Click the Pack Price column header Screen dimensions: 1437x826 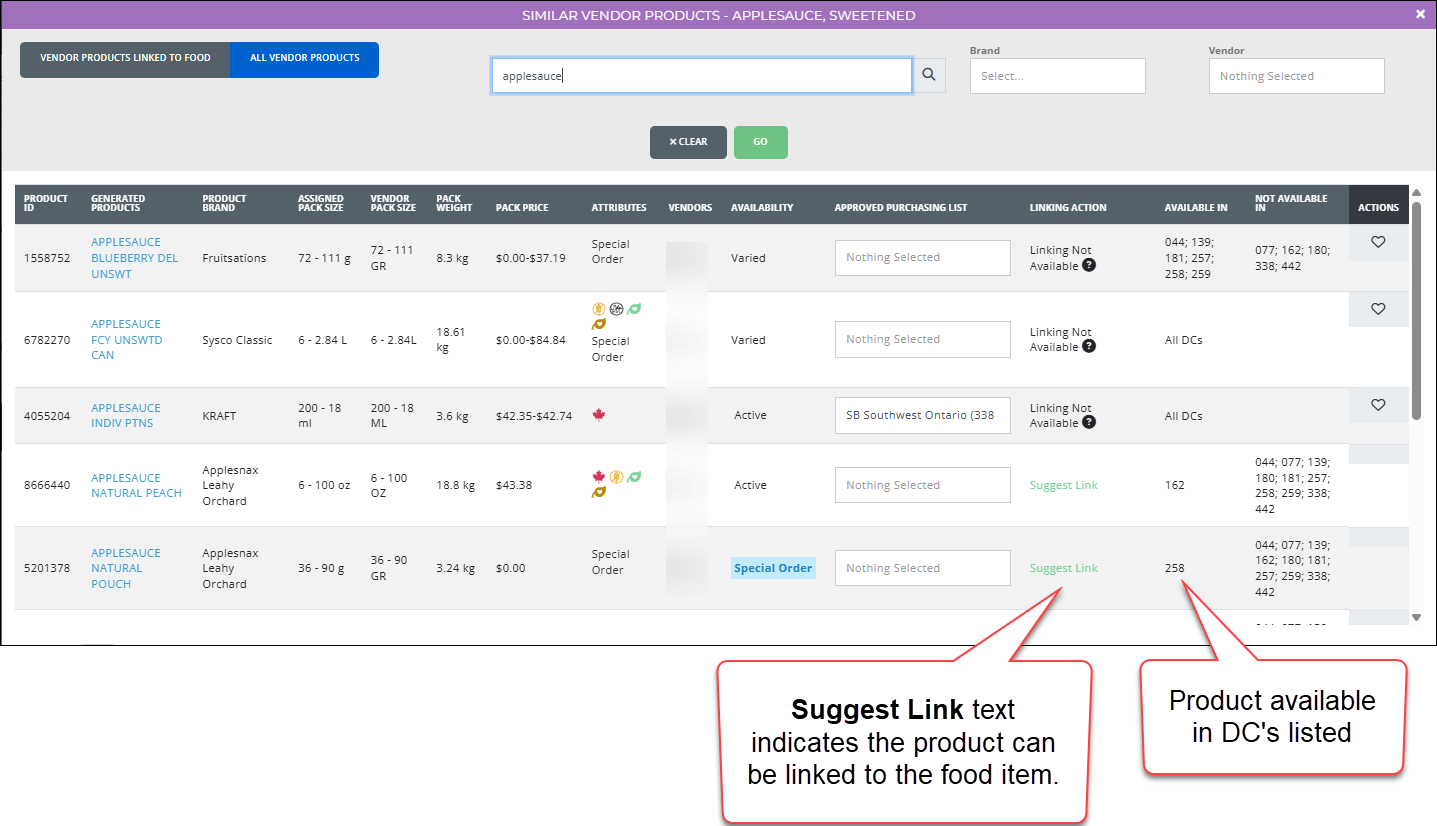(522, 208)
